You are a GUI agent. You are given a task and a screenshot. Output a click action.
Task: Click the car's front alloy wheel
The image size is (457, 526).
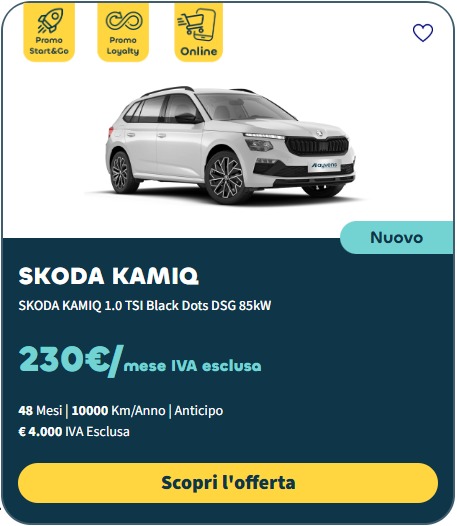click(225, 178)
